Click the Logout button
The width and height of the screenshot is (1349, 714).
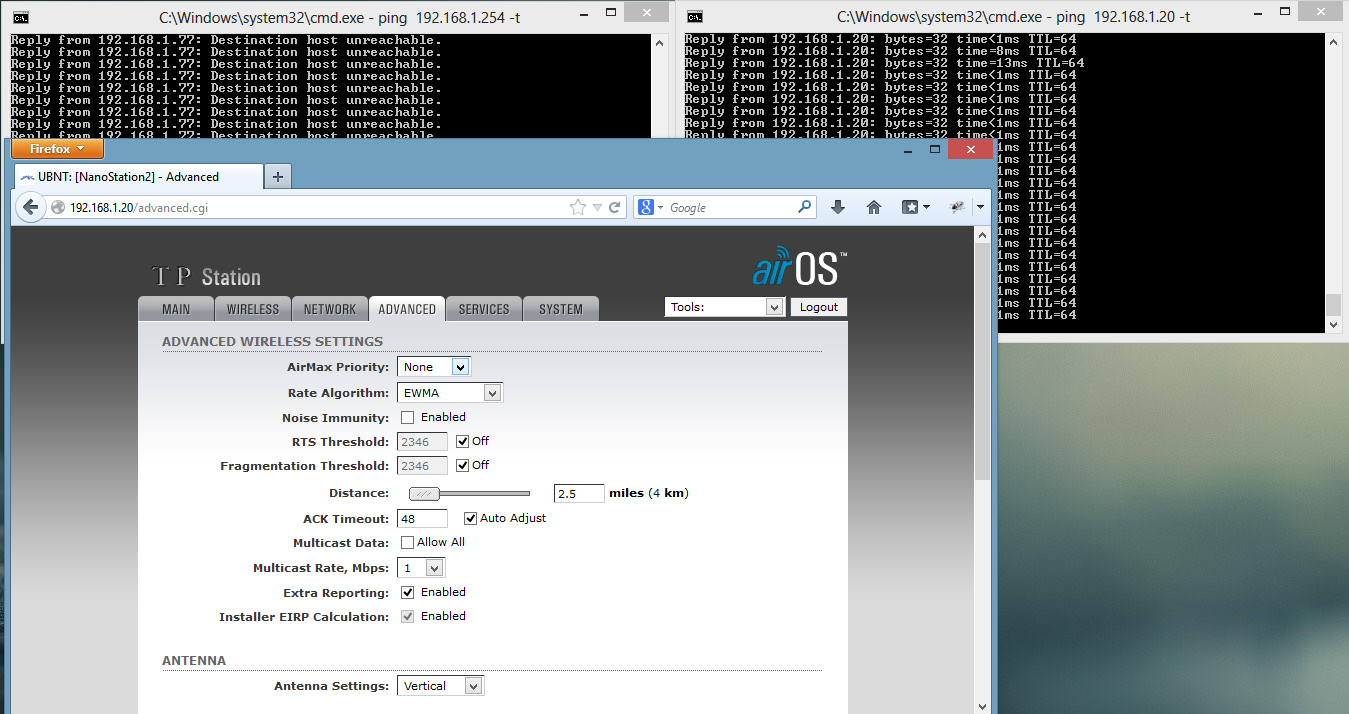pos(819,307)
